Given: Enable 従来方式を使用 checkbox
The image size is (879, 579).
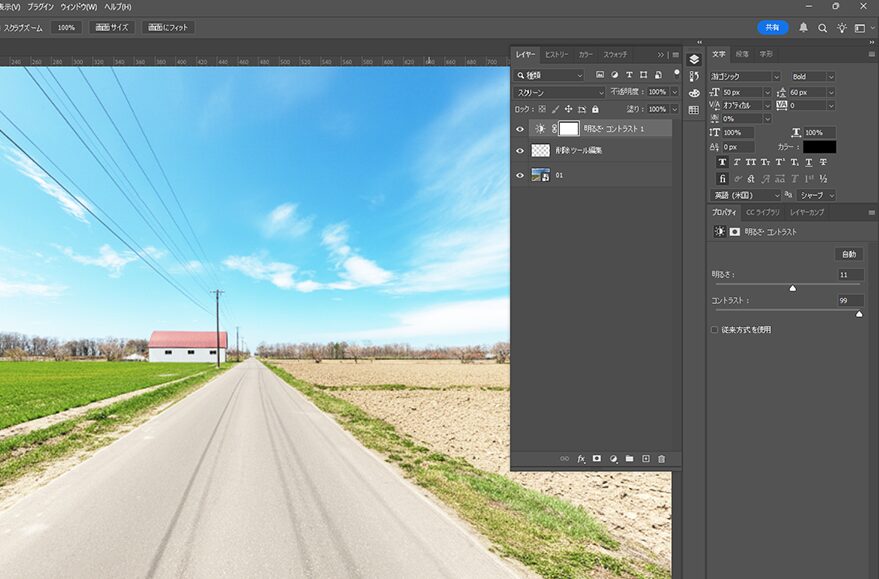Looking at the screenshot, I should (714, 329).
